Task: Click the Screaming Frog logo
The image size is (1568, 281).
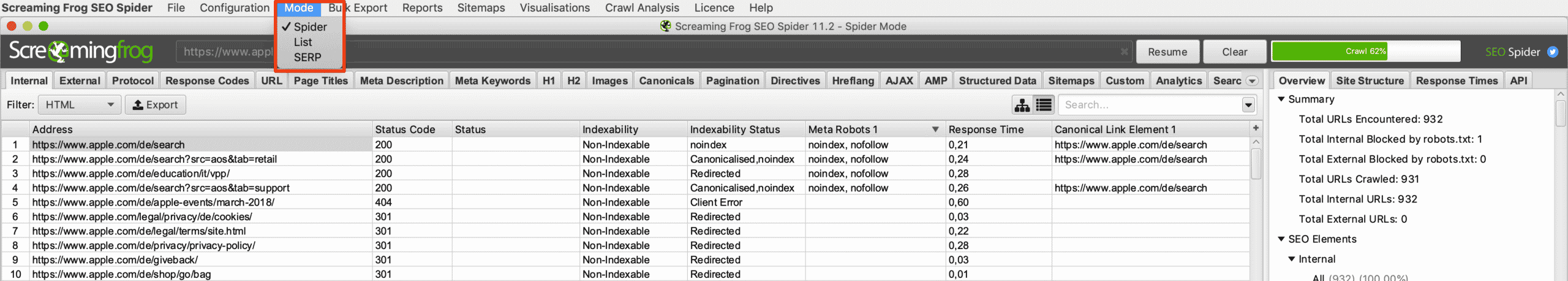Action: coord(81,52)
